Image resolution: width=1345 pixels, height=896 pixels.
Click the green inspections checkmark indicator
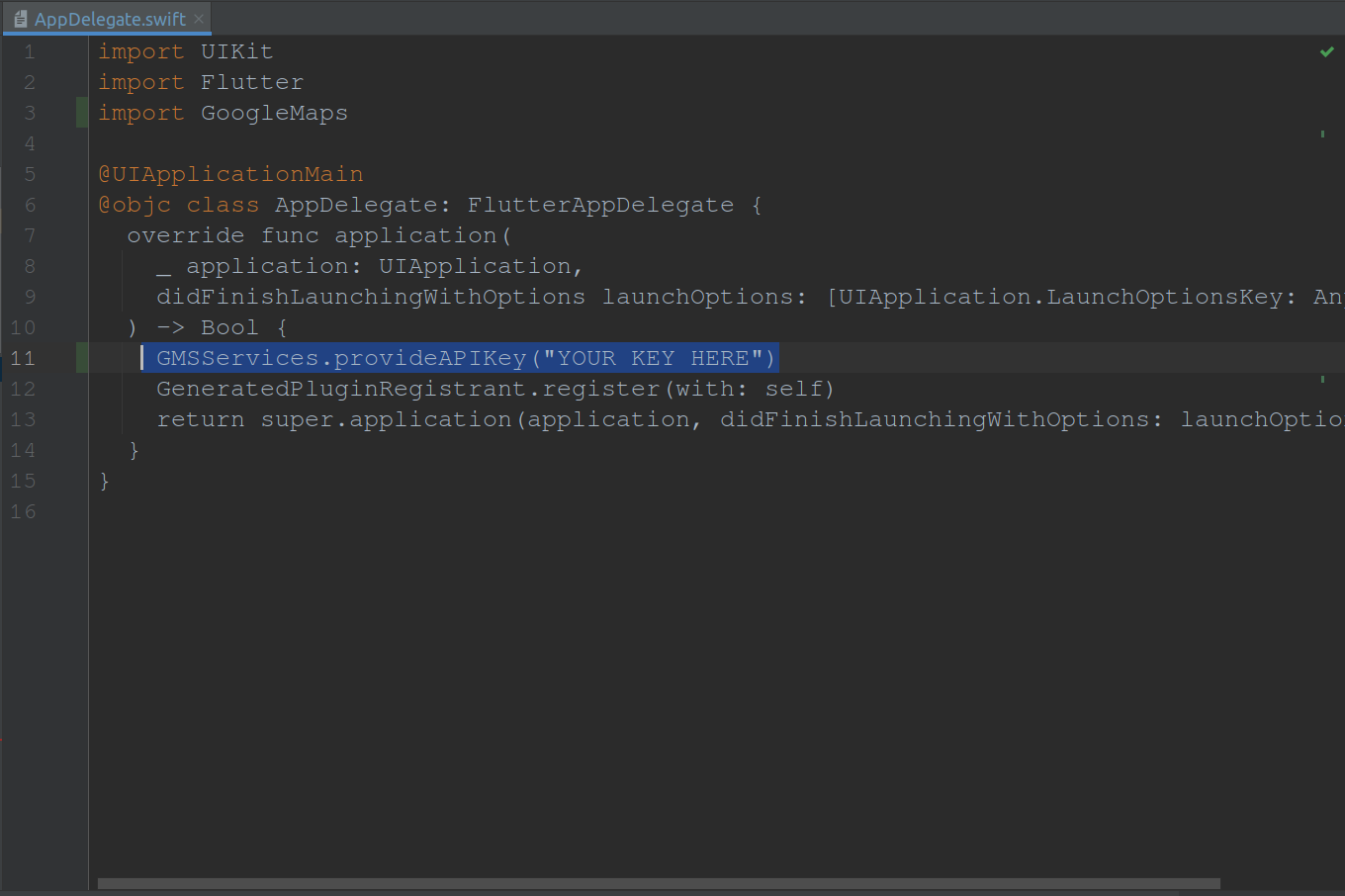[1326, 51]
